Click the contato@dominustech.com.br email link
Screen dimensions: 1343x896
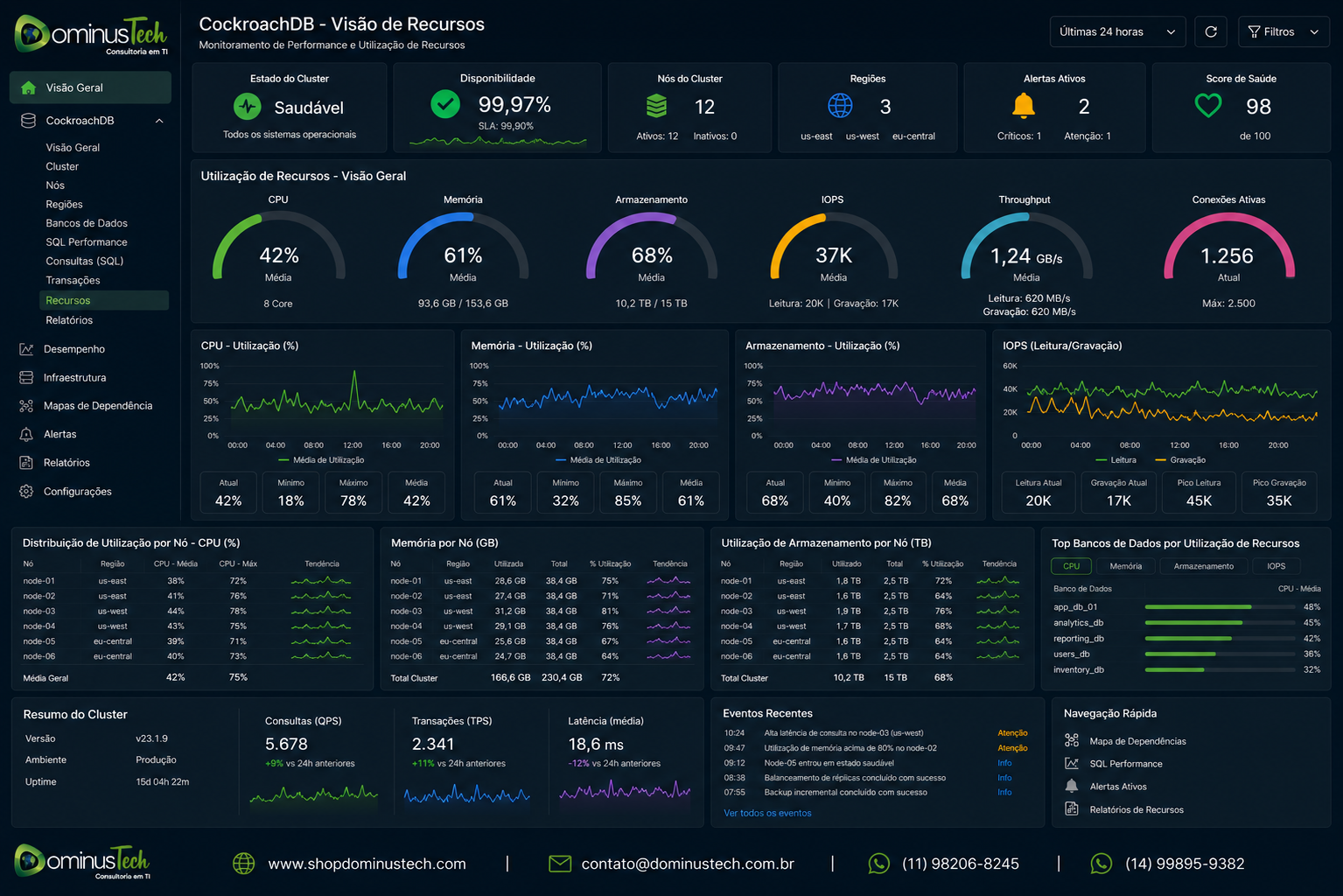coord(688,864)
